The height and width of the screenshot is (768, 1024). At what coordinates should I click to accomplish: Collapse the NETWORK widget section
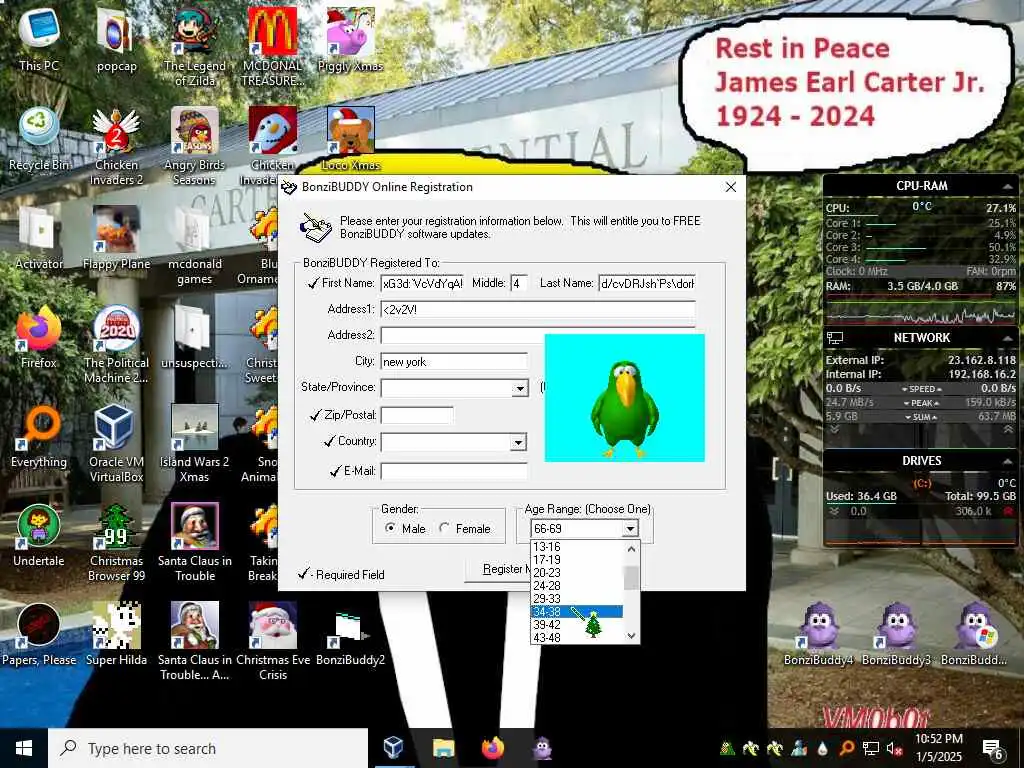pyautogui.click(x=1007, y=338)
